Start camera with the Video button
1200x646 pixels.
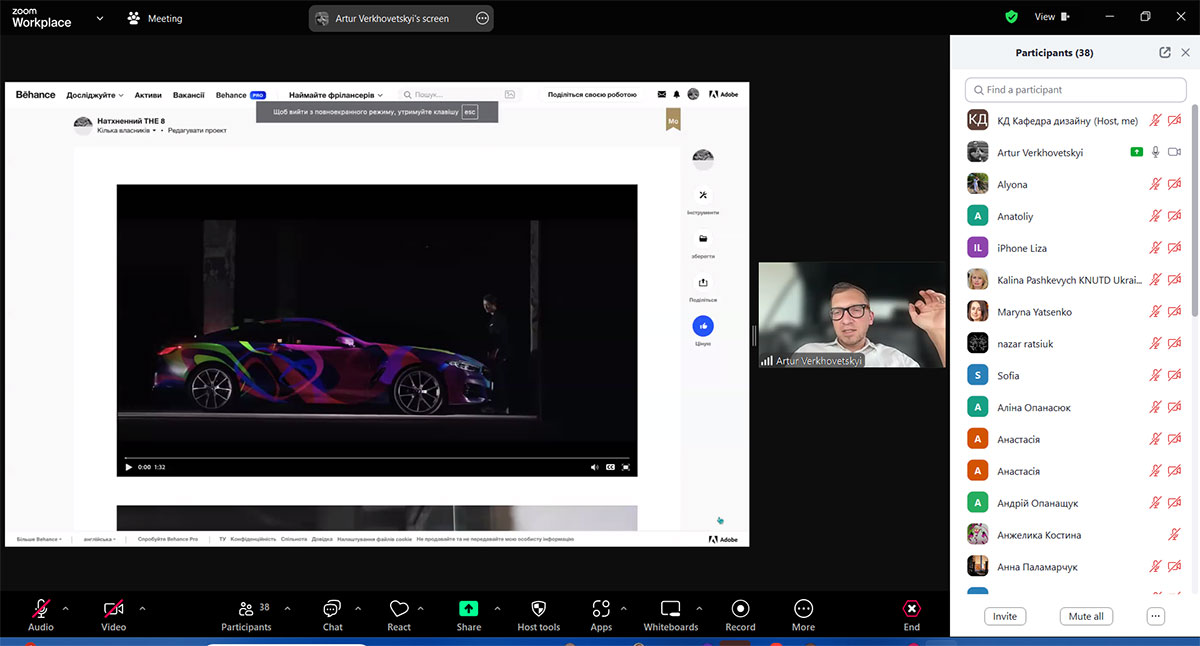[114, 613]
